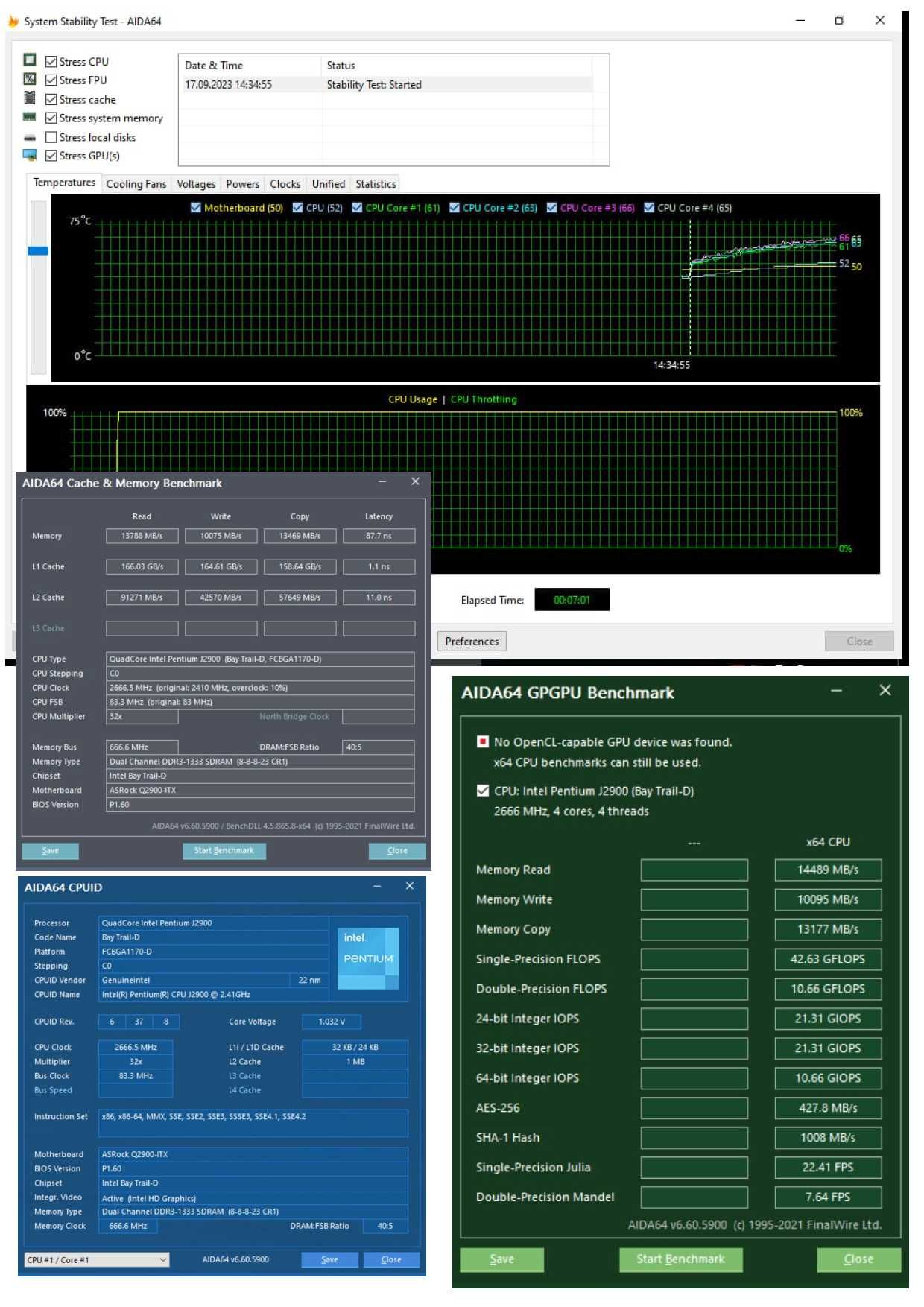Viewport: 924px width, 1307px height.
Task: Click Close in GPGPU Benchmark window
Action: 858,1259
